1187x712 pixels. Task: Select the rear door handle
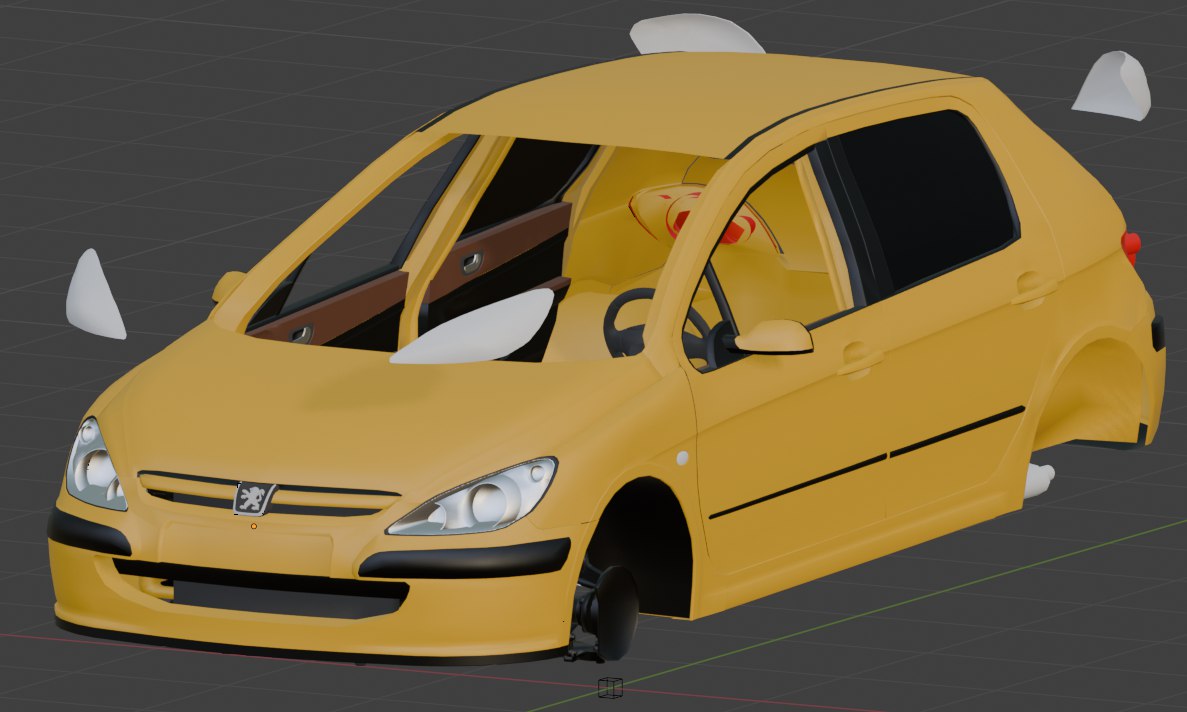pos(1033,288)
